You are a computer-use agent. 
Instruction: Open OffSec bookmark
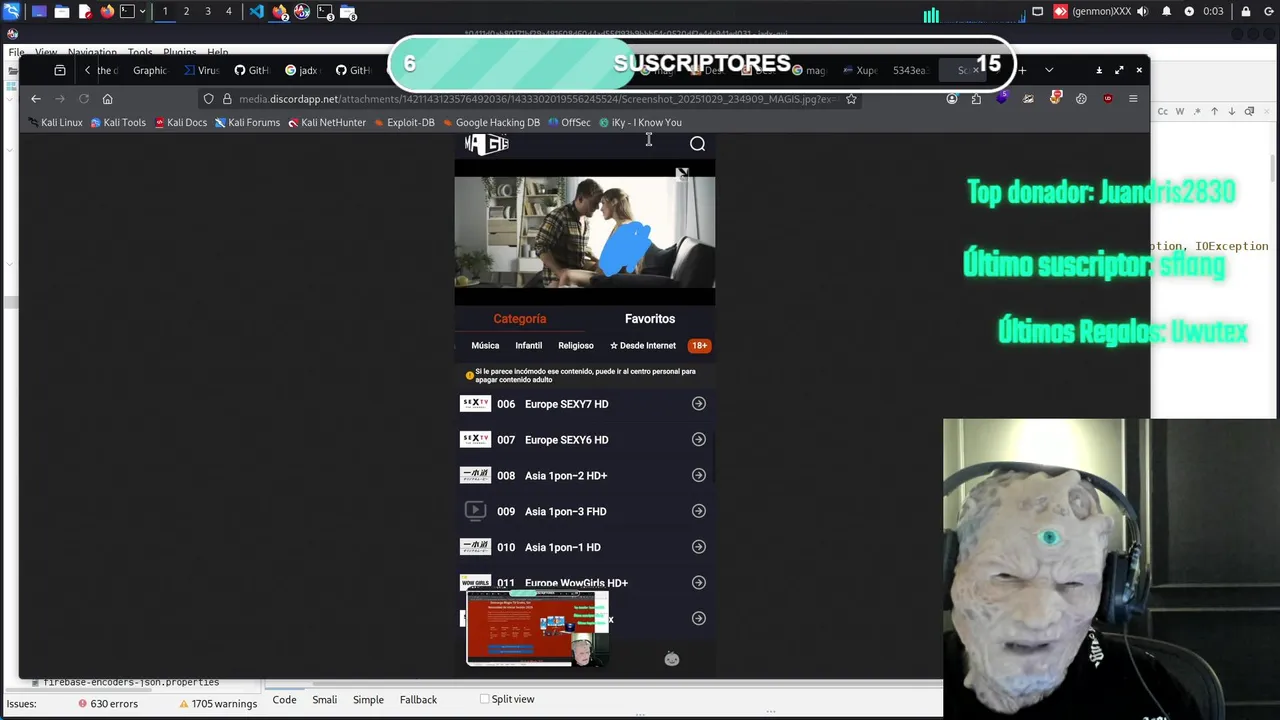[x=569, y=122]
